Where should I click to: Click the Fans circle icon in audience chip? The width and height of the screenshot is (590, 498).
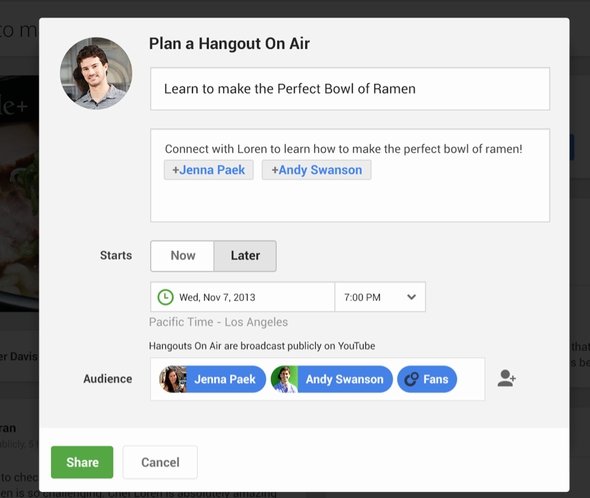click(411, 379)
